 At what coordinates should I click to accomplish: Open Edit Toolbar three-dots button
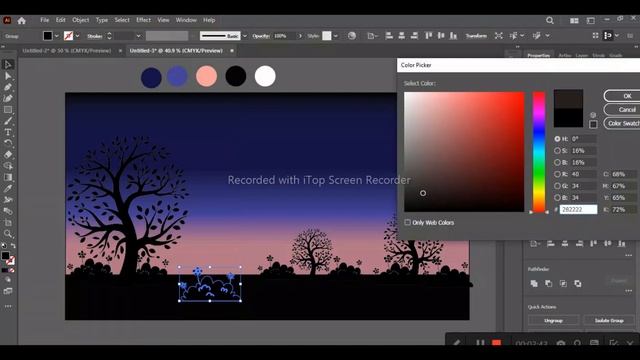coord(8,306)
